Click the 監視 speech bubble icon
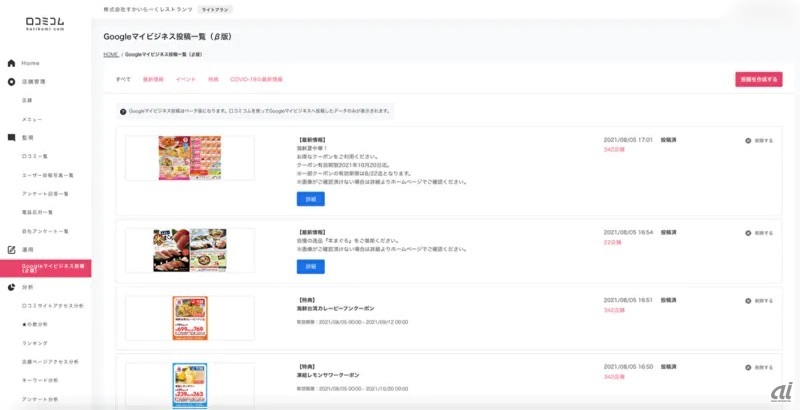 11,138
